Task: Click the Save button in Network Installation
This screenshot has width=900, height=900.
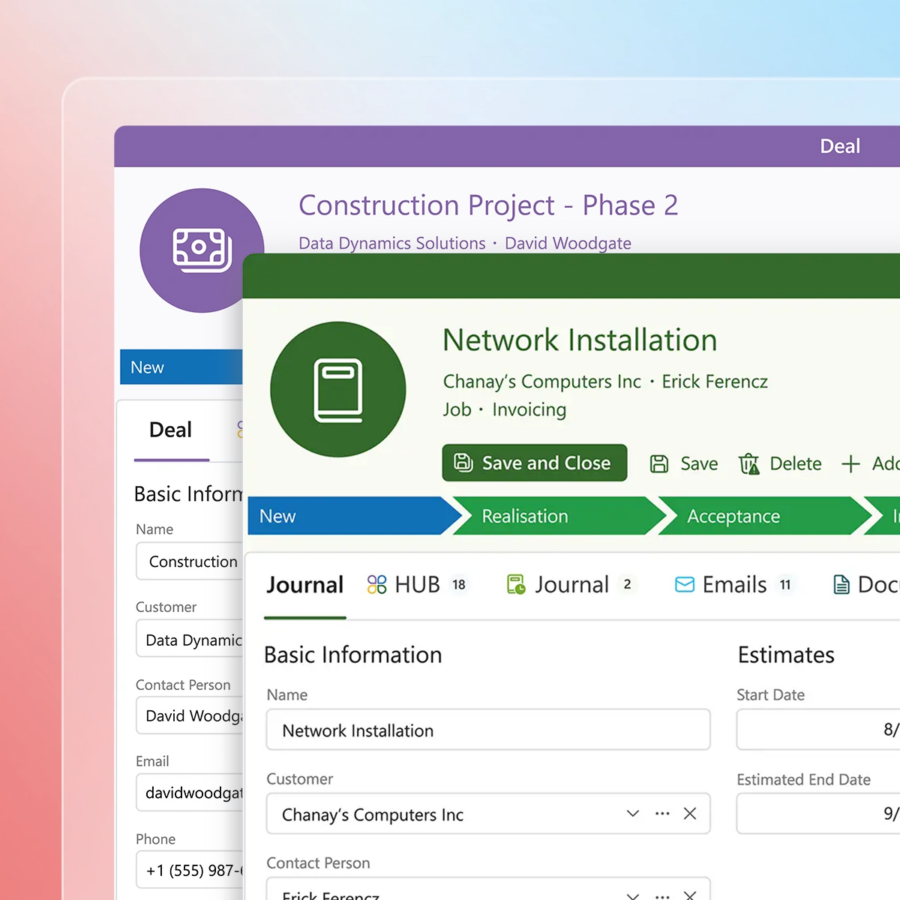Action: tap(684, 463)
